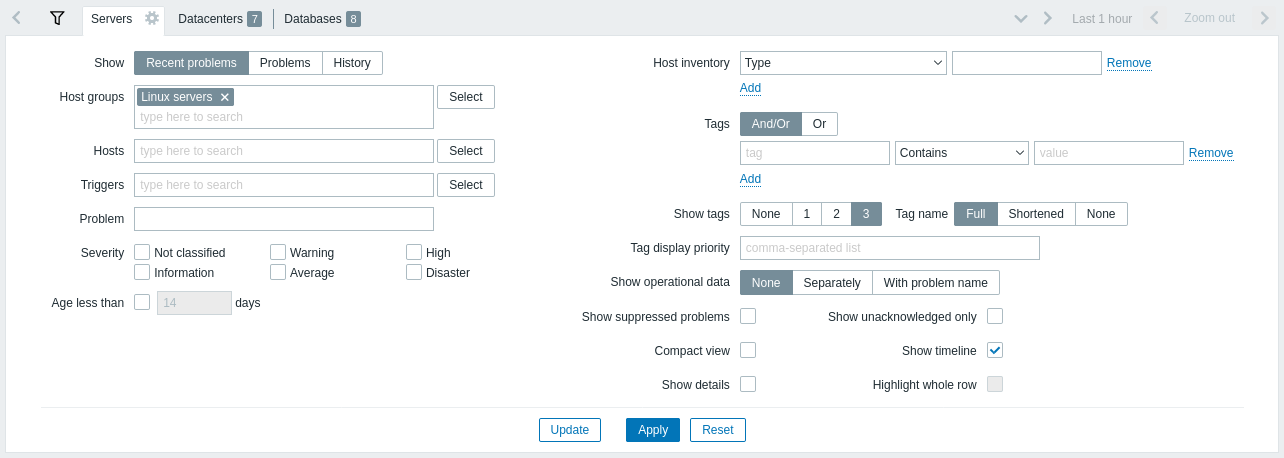
Task: Shift time period backward arrow
Action: 1154,18
